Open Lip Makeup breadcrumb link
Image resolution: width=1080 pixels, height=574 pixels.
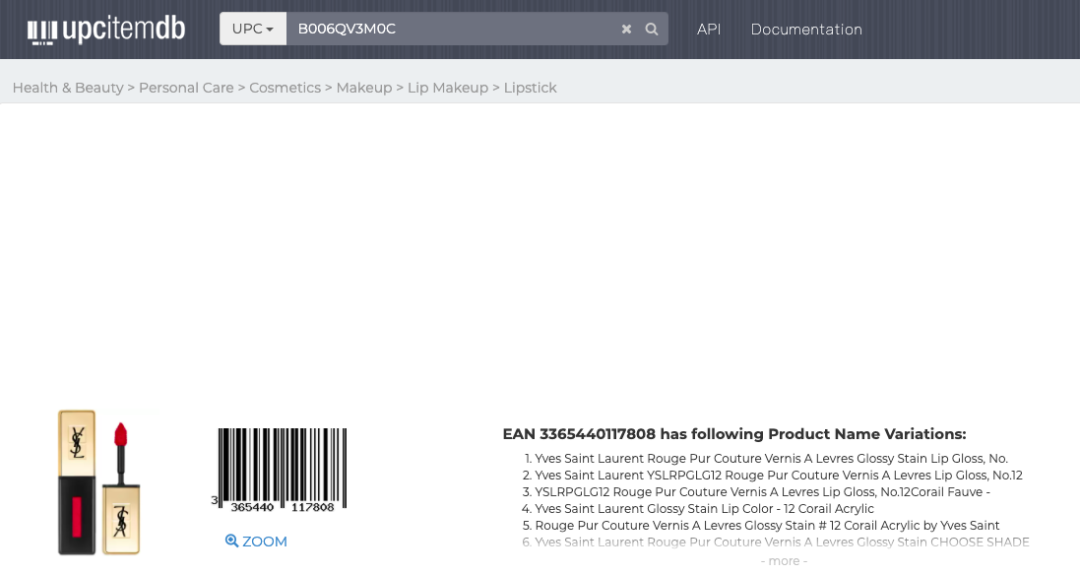[447, 88]
